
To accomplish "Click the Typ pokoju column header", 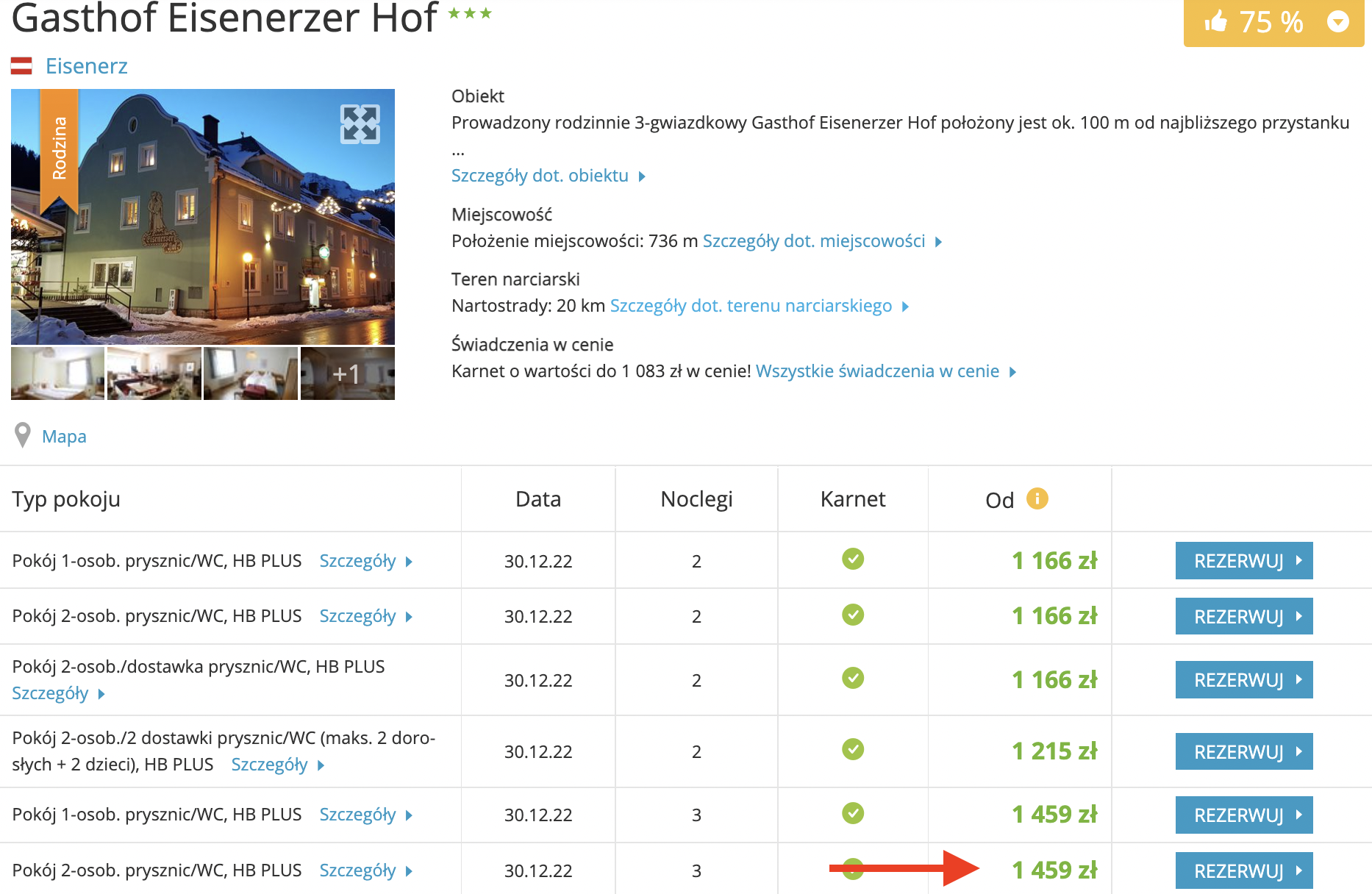I will pos(66,499).
